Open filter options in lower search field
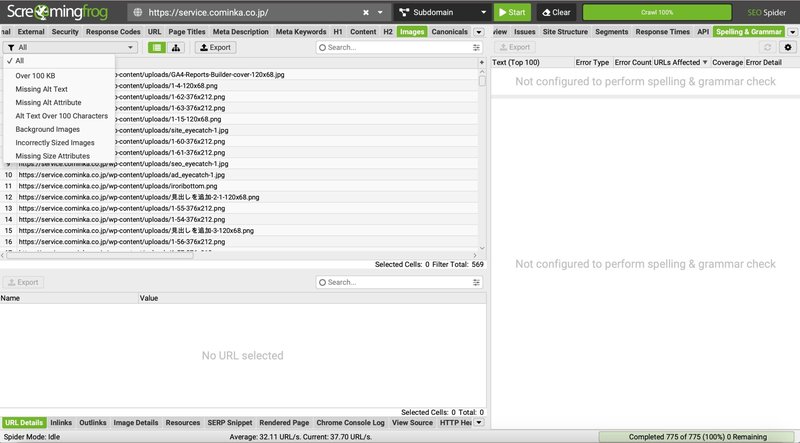 click(476, 282)
